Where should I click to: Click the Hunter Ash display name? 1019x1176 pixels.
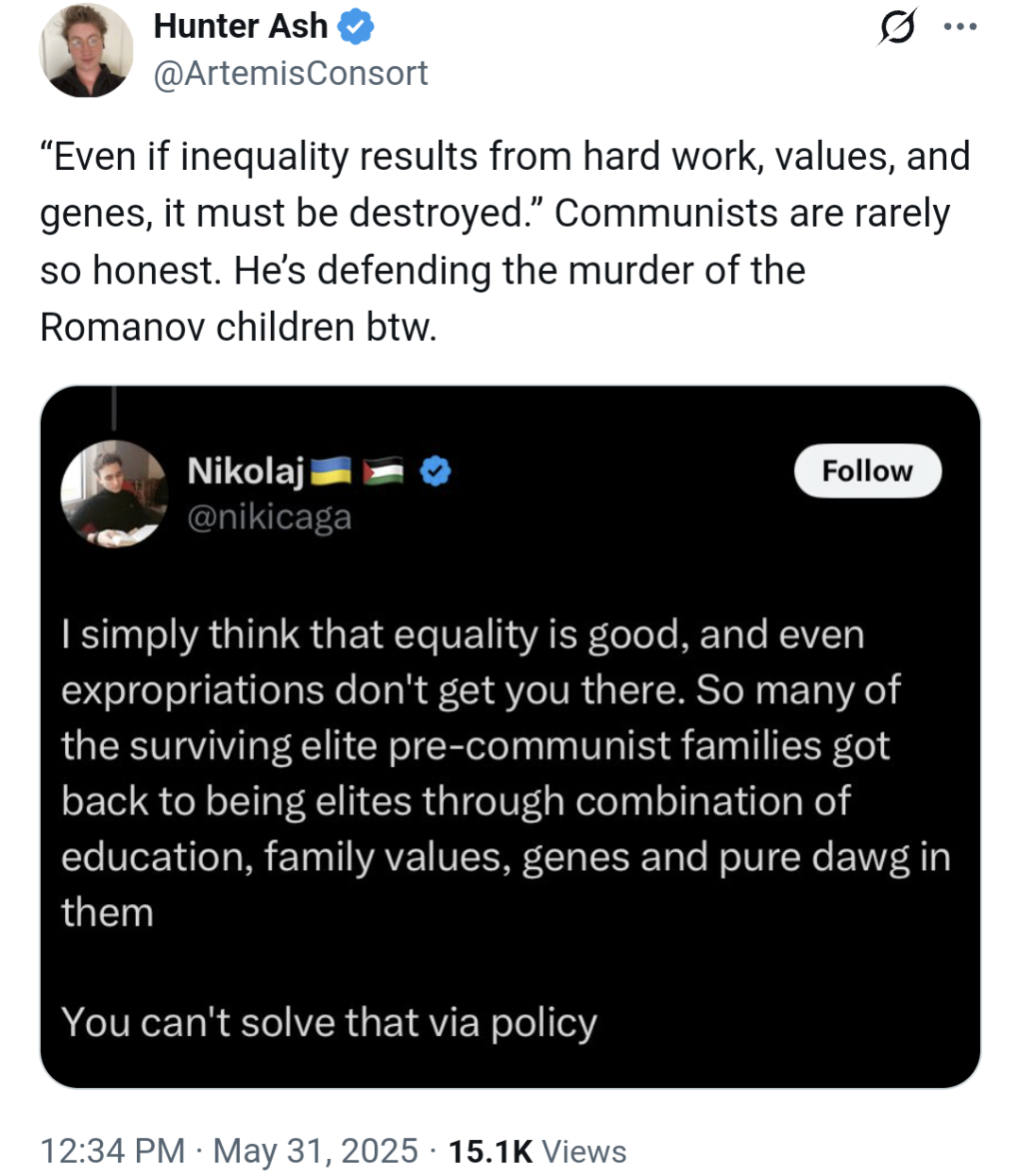240,26
